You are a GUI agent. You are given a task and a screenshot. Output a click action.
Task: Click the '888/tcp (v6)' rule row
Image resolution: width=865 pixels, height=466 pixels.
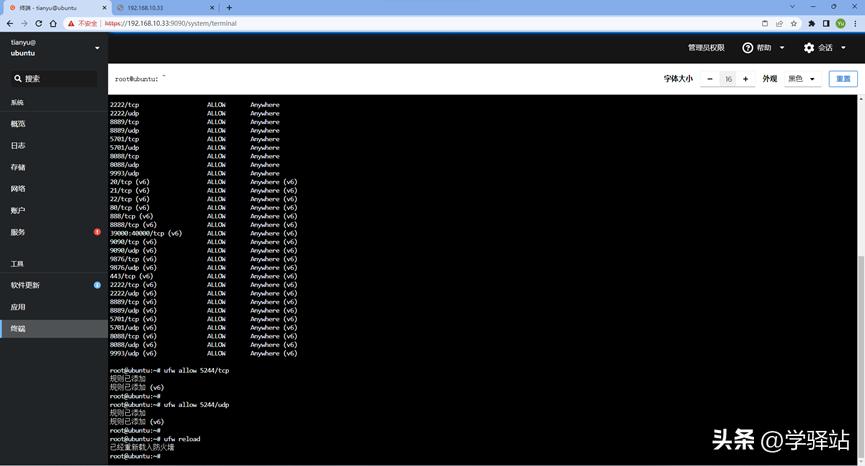tap(204, 216)
